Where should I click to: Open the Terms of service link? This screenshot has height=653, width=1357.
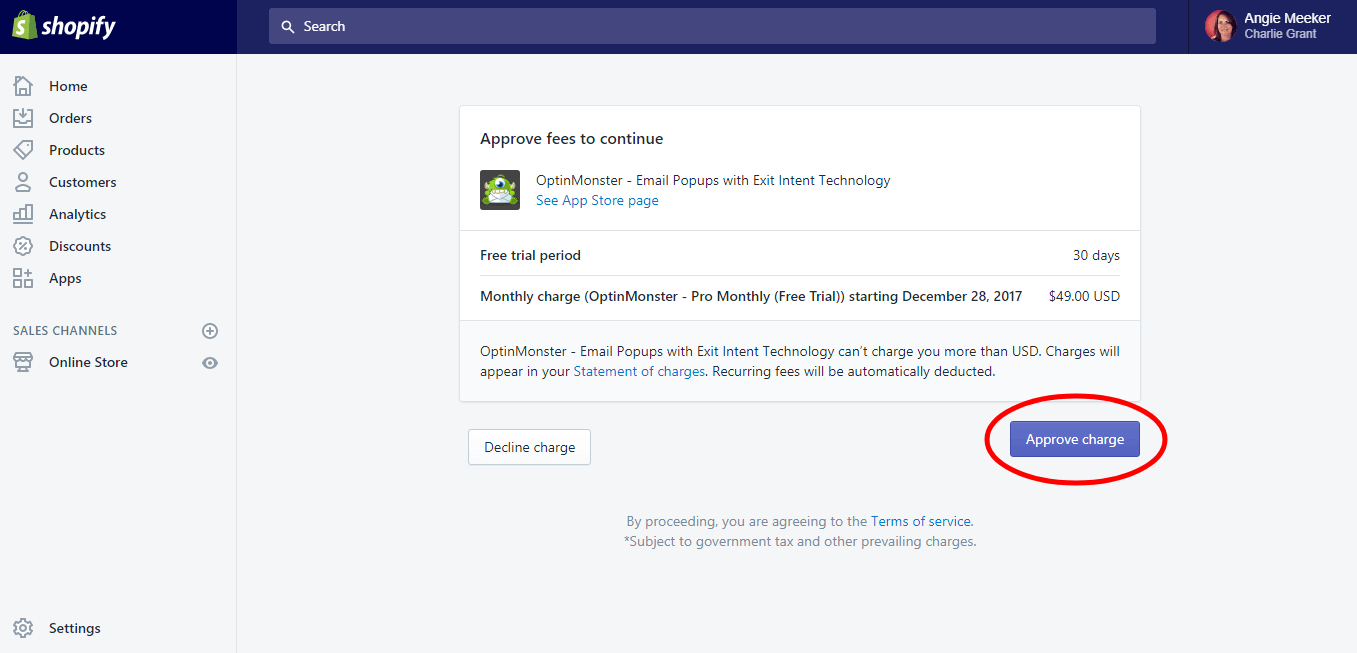920,521
